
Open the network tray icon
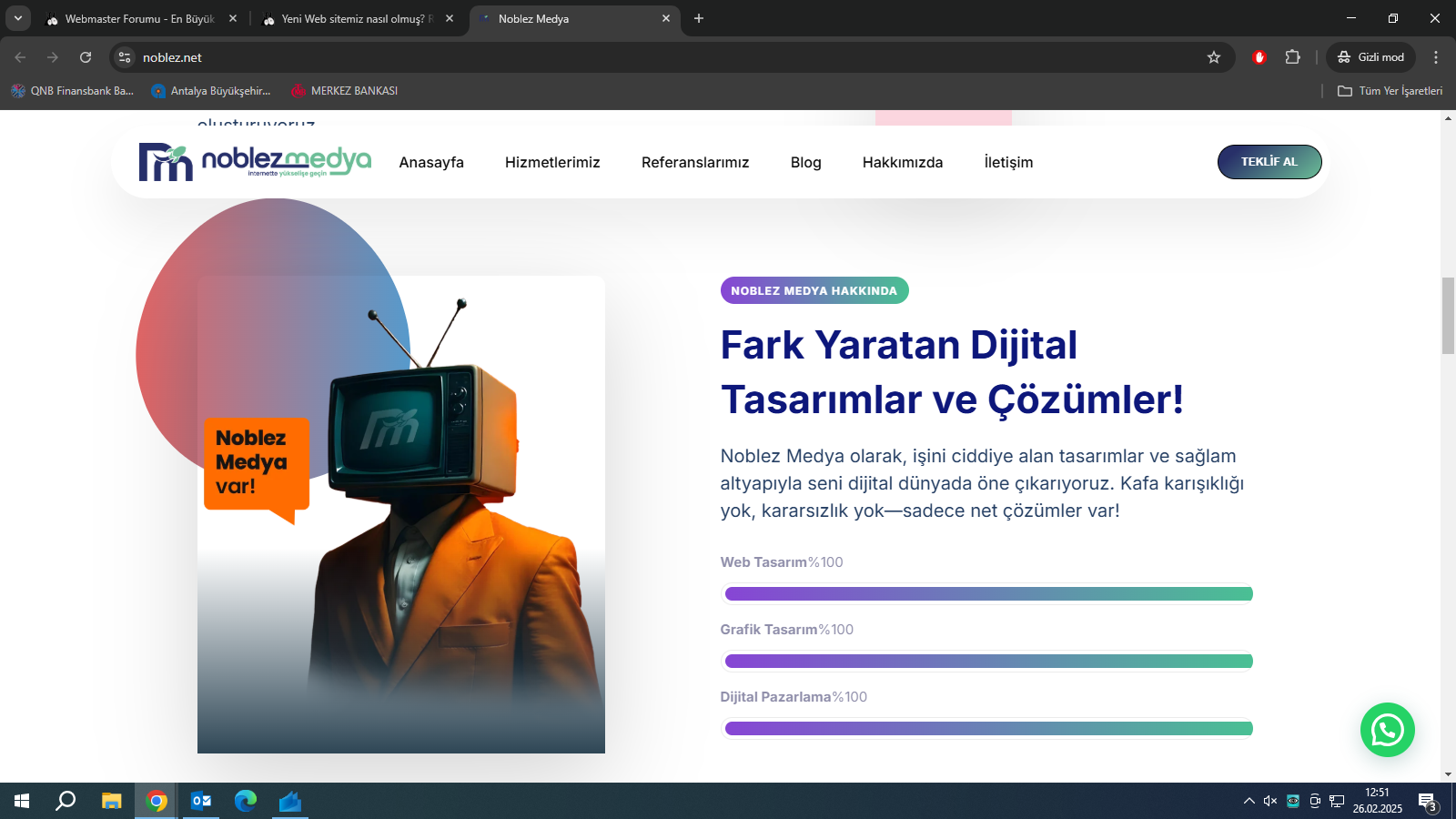tap(1337, 801)
